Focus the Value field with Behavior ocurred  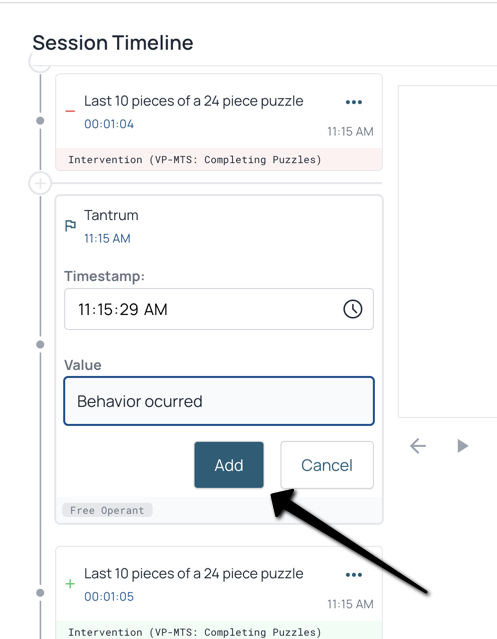tap(219, 401)
